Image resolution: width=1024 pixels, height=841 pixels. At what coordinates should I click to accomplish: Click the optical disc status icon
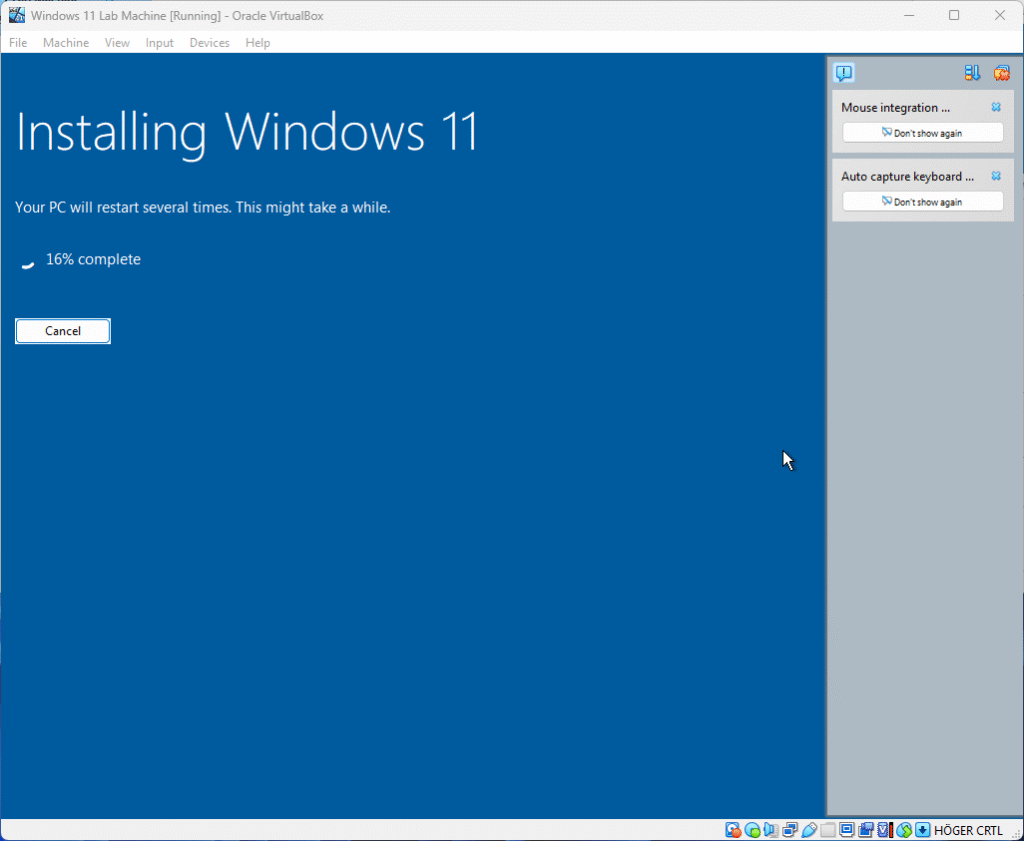click(x=752, y=830)
